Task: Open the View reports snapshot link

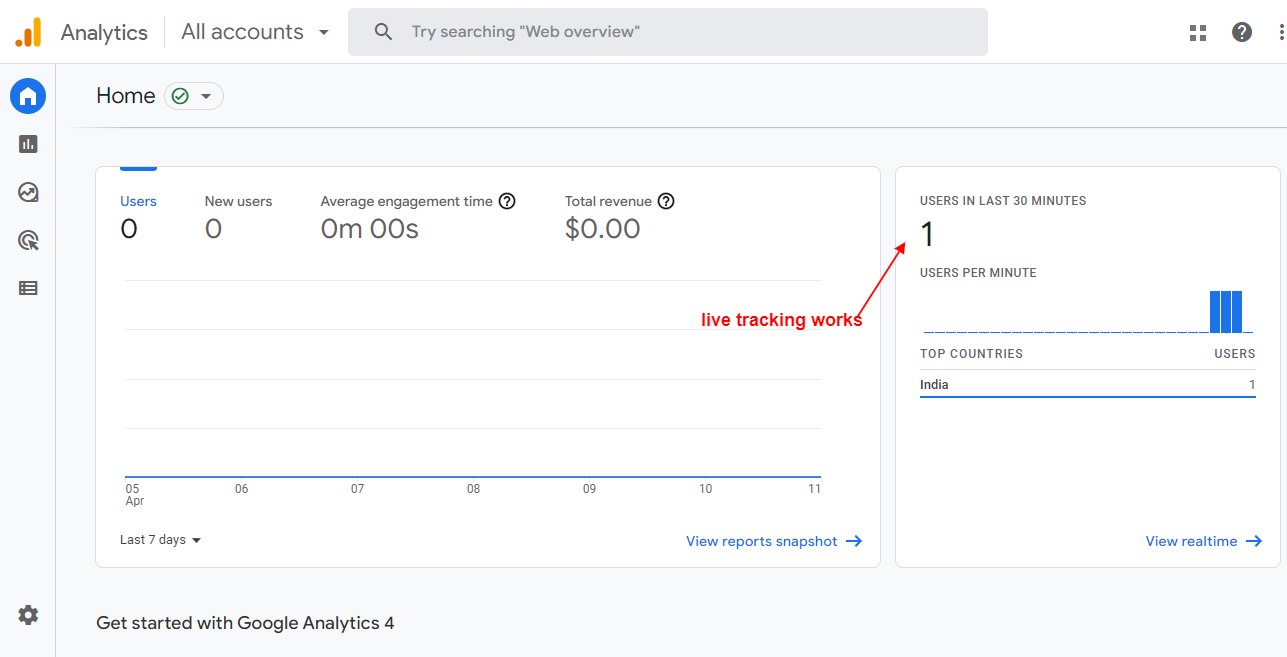Action: click(774, 541)
